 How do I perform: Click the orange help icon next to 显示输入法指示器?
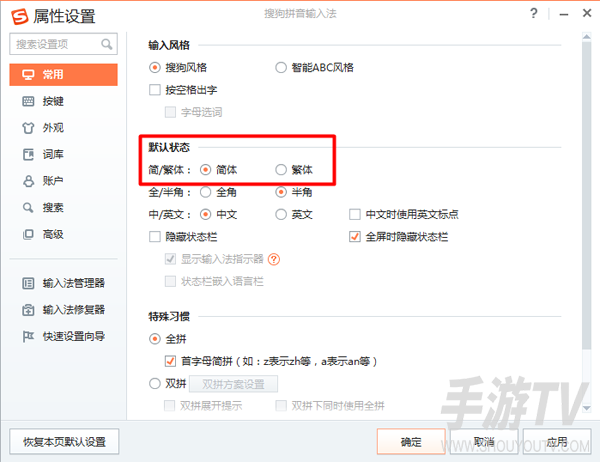click(274, 260)
